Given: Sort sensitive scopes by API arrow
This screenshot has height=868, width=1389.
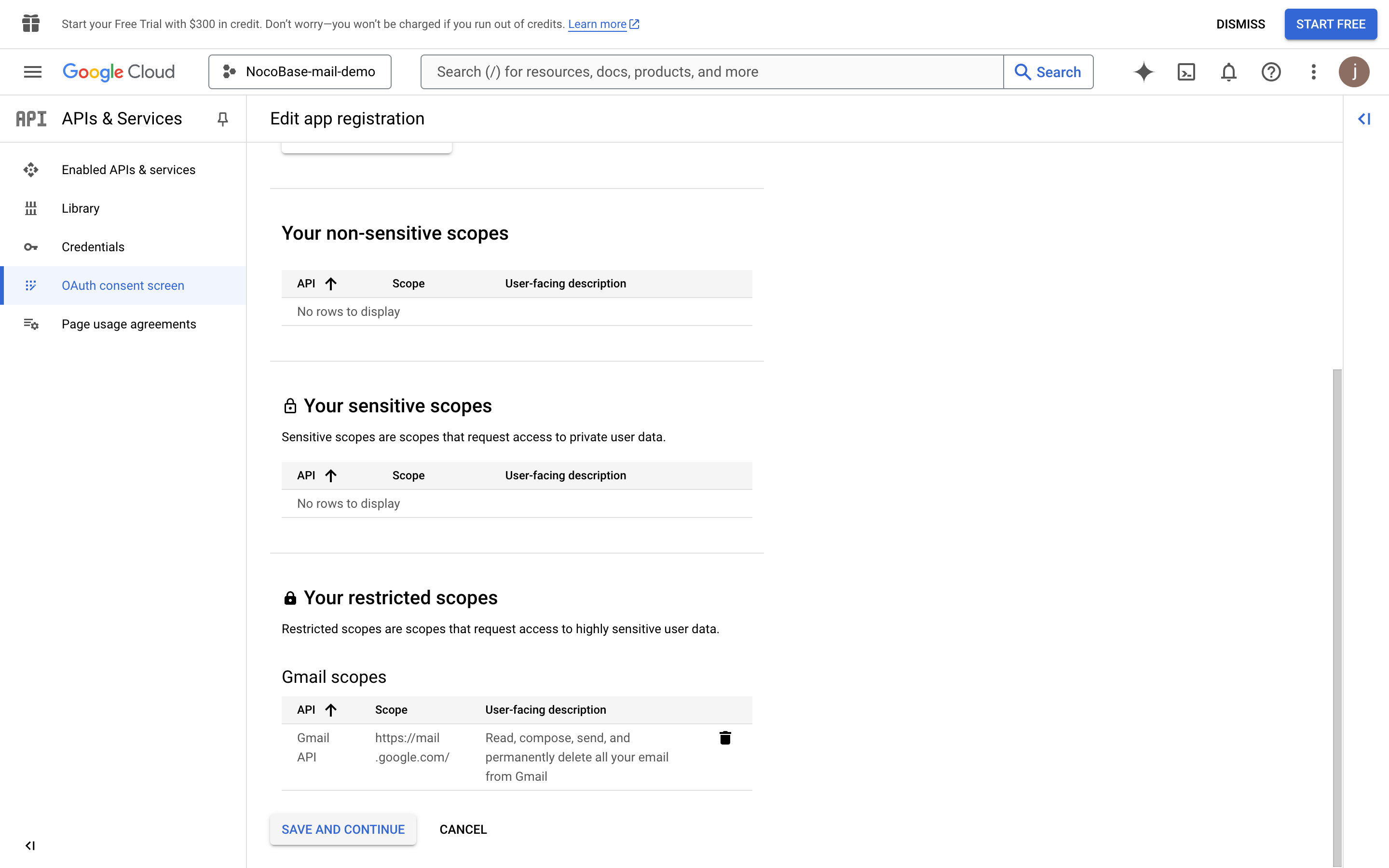Looking at the screenshot, I should click(x=330, y=475).
